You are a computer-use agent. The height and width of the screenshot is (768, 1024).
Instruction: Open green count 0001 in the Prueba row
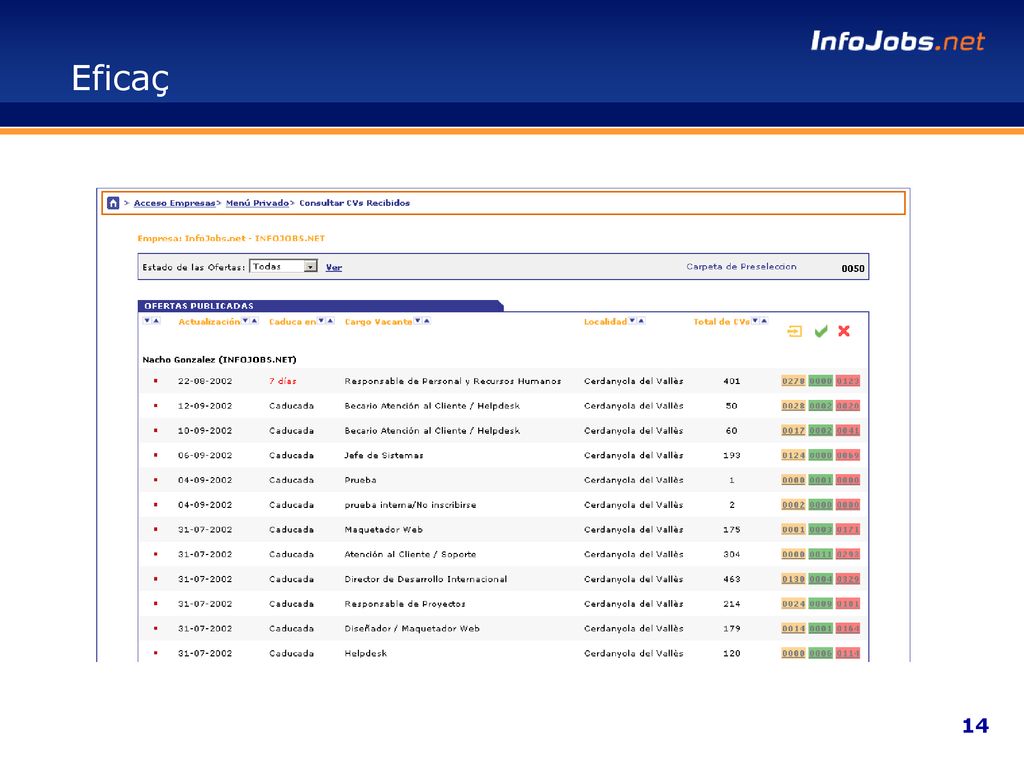pyautogui.click(x=821, y=480)
